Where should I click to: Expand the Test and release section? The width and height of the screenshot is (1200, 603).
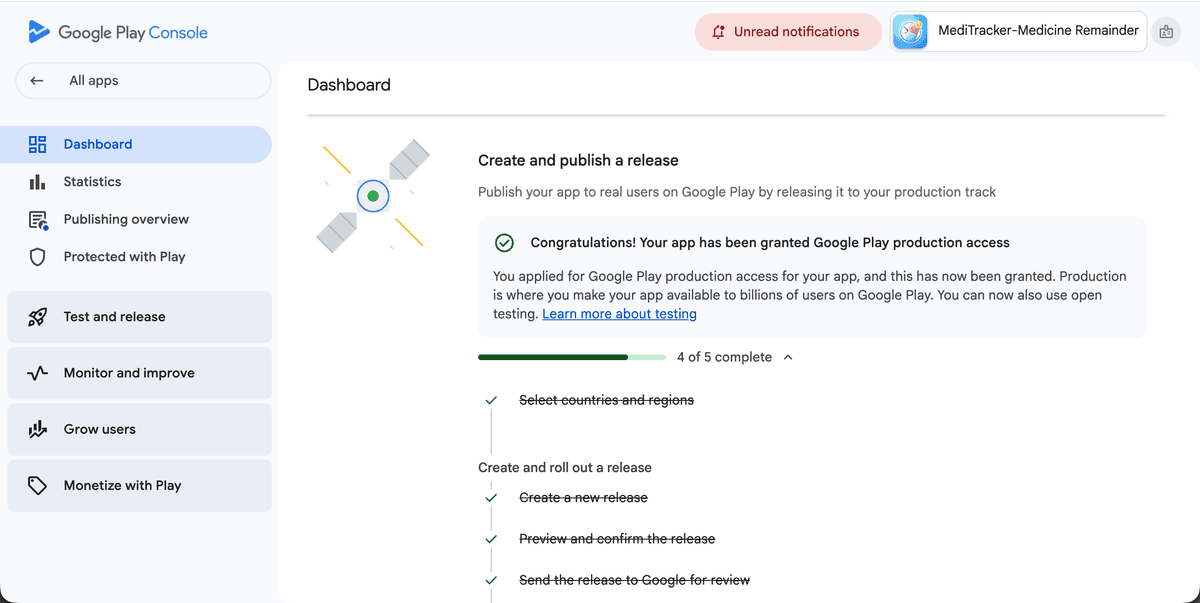tap(140, 317)
